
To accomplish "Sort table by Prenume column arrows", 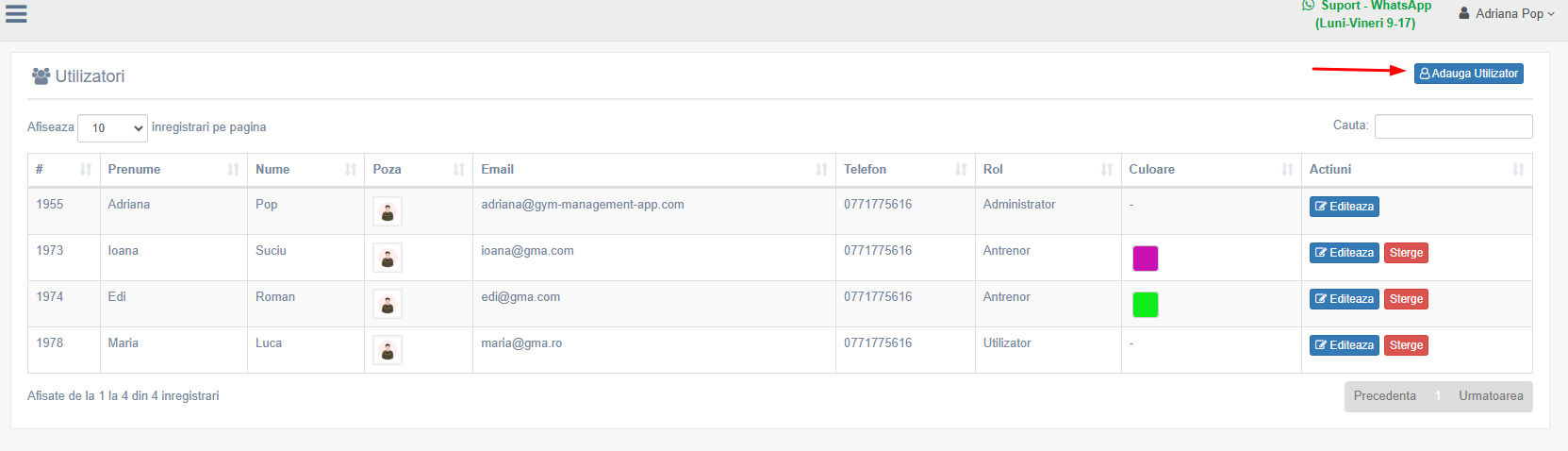I will point(233,170).
